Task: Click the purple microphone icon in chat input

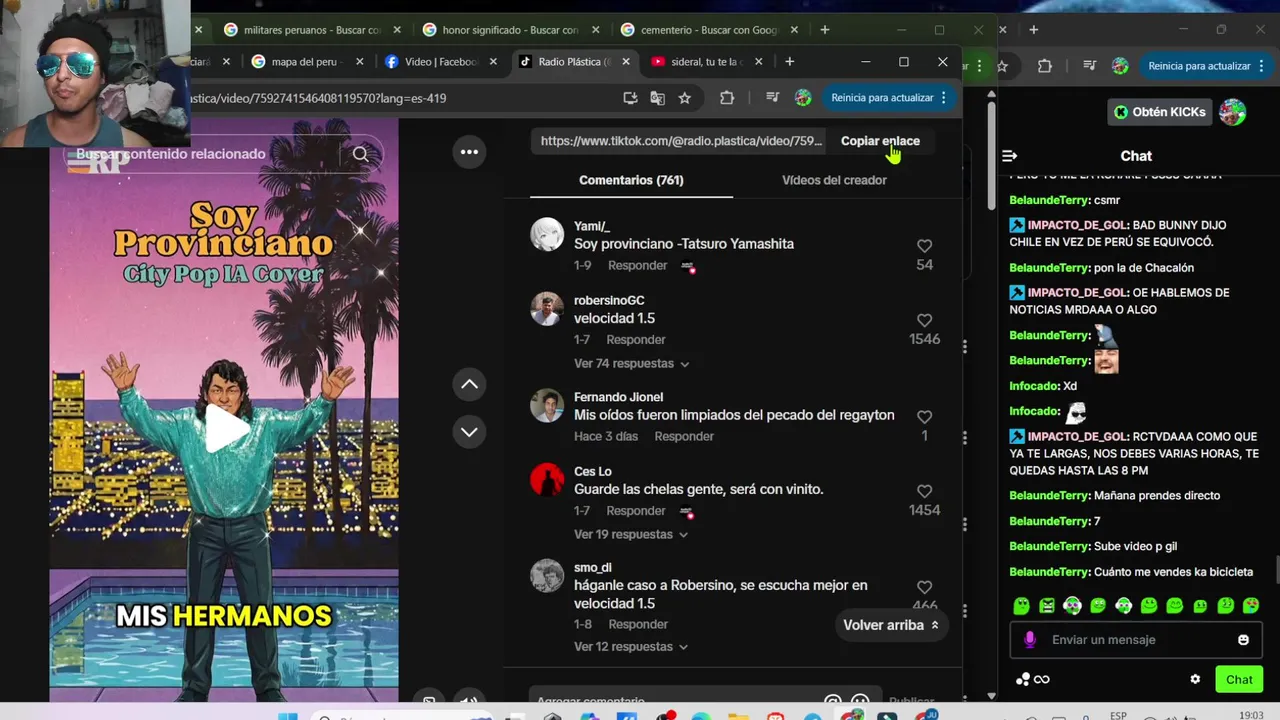Action: [x=1030, y=640]
